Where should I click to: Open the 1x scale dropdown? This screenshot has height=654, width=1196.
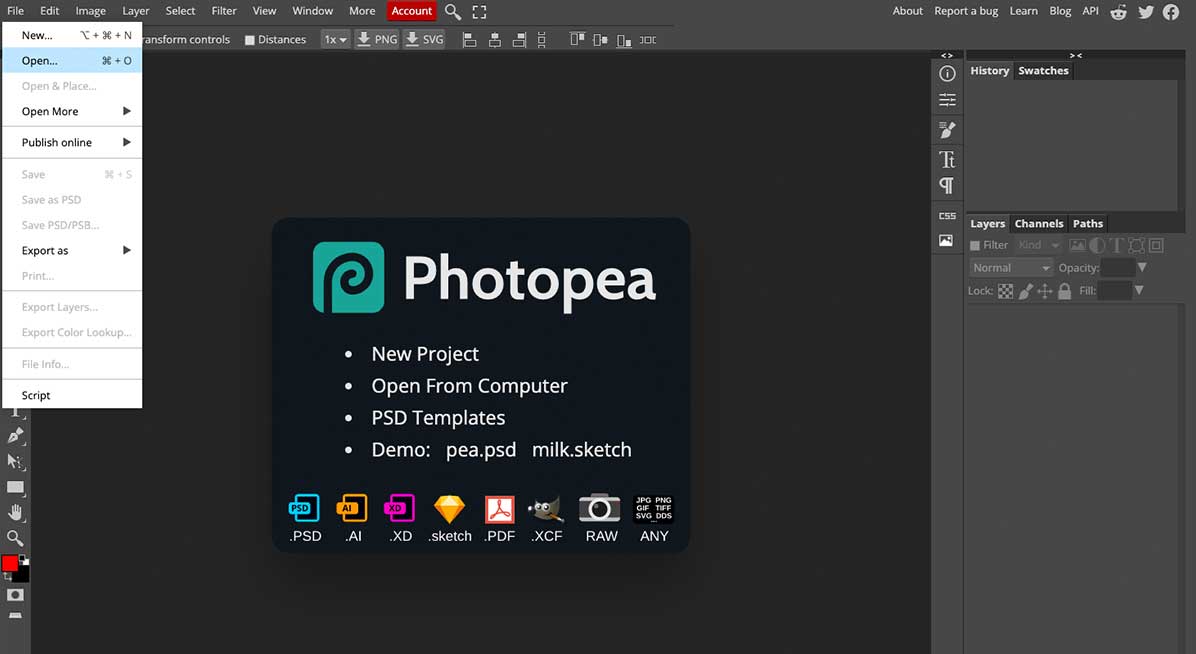(x=335, y=40)
